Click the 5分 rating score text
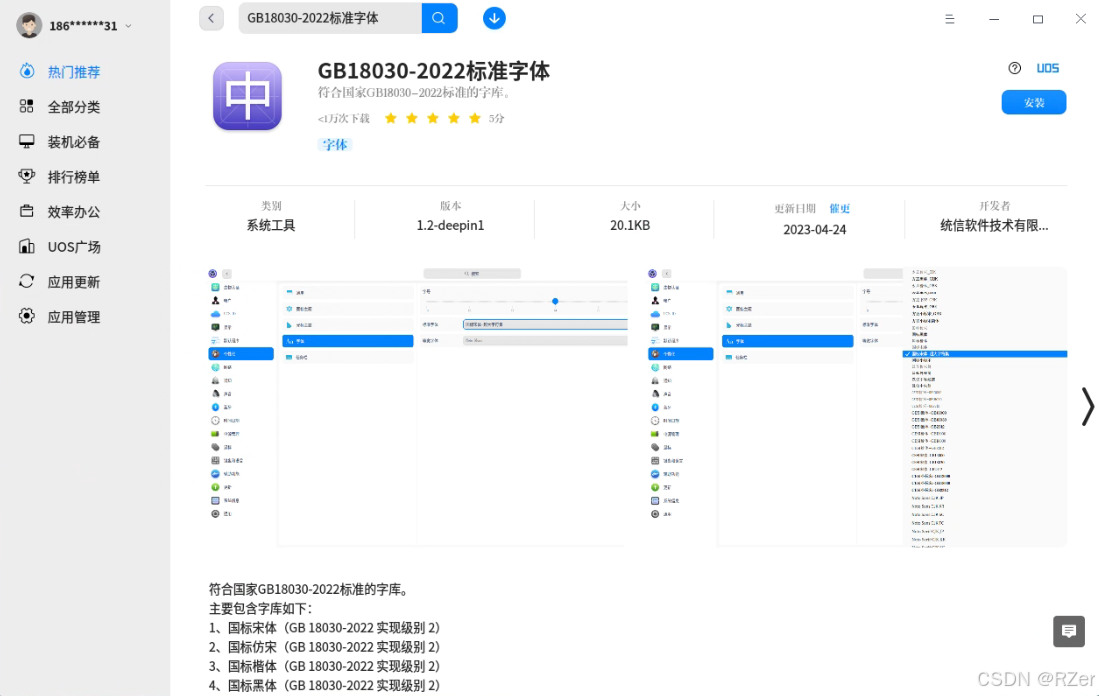 [x=496, y=118]
